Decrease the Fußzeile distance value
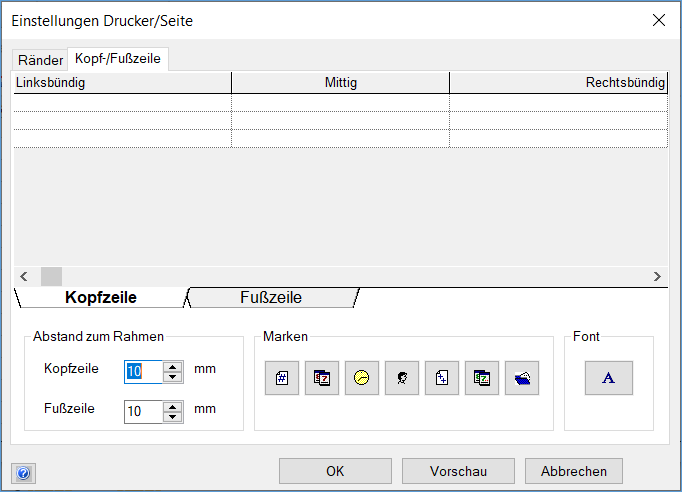682x492 pixels. click(x=173, y=416)
